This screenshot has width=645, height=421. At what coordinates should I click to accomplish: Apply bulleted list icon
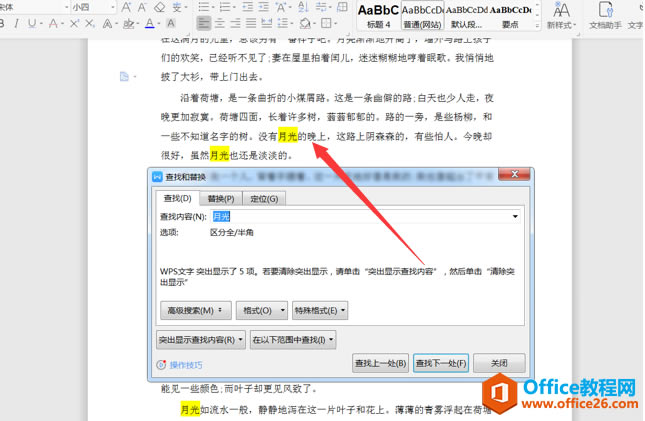tap(203, 7)
